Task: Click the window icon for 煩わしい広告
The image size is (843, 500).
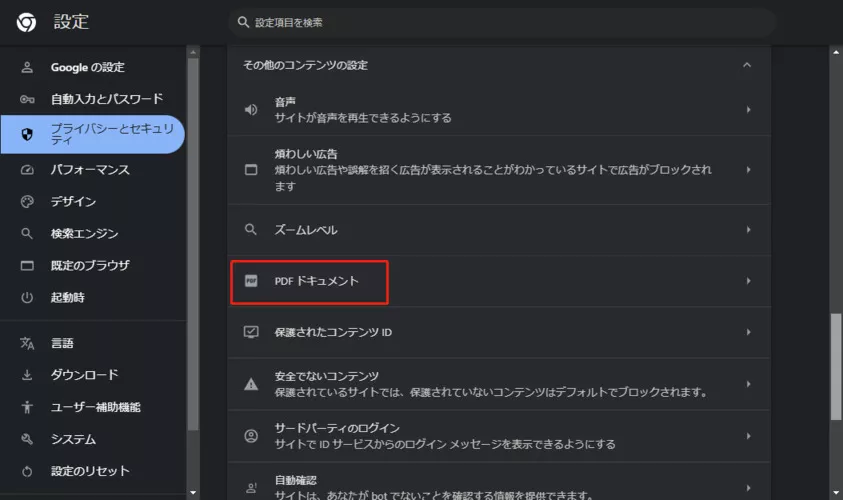Action: click(x=251, y=170)
